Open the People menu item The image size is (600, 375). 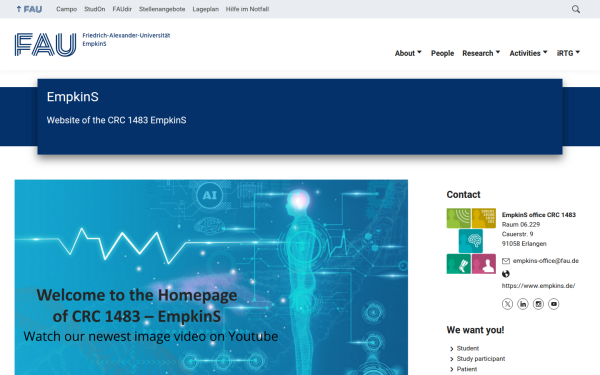point(442,53)
